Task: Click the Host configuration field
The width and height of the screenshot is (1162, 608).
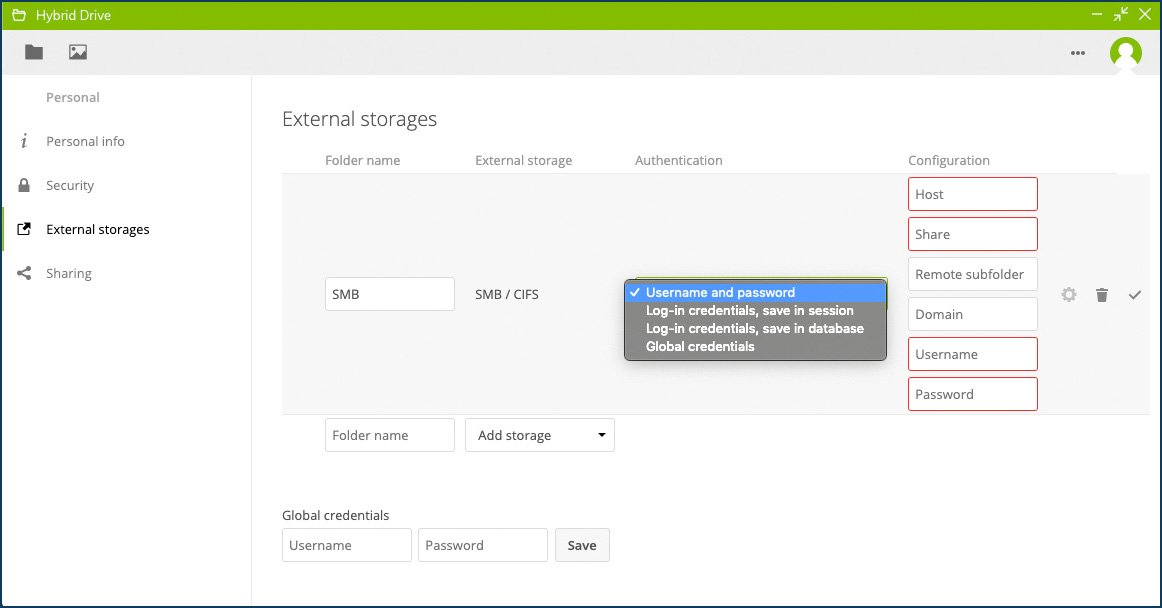Action: coord(972,194)
